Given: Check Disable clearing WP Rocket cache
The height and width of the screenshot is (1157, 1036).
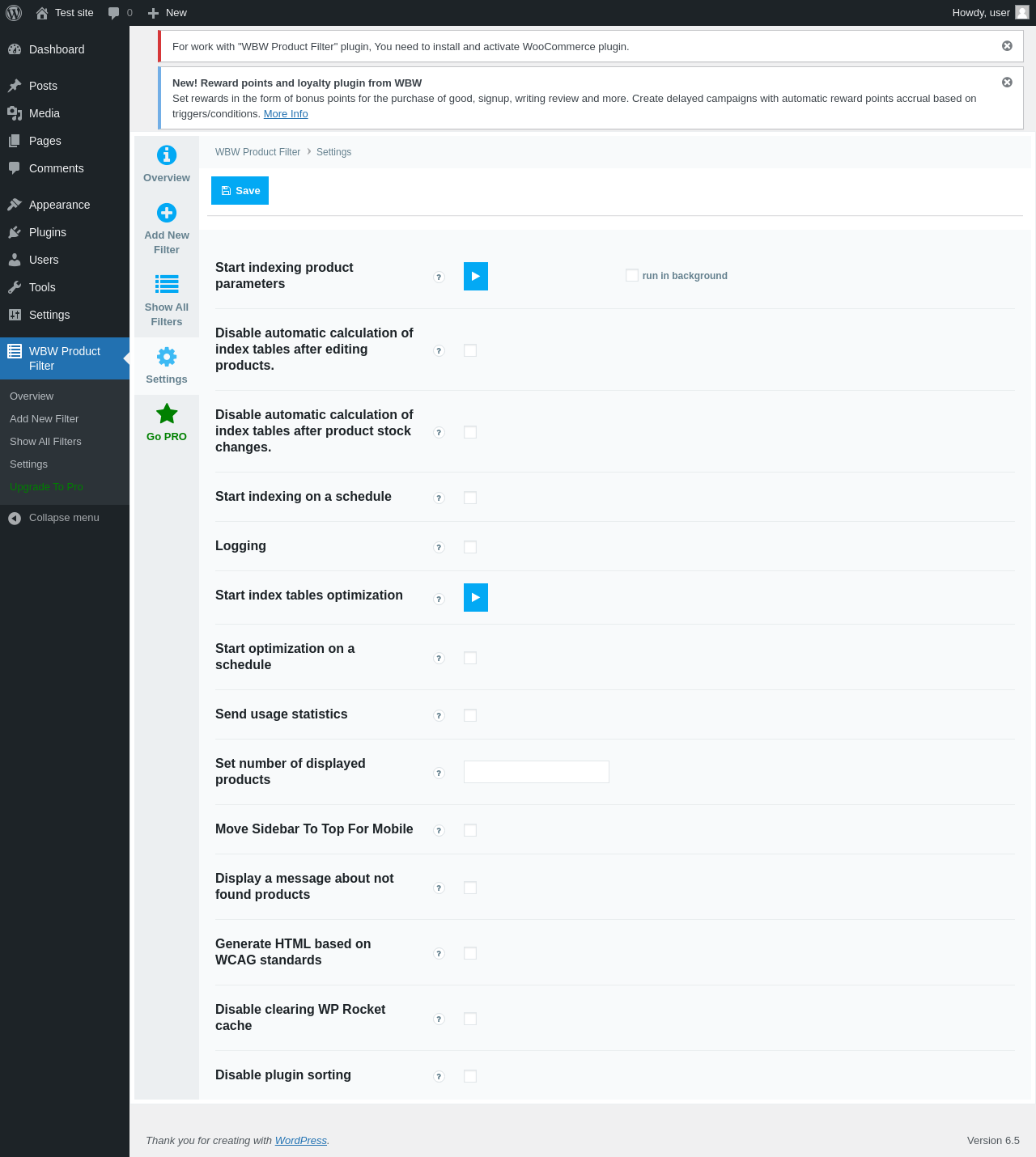Looking at the screenshot, I should [x=470, y=1019].
